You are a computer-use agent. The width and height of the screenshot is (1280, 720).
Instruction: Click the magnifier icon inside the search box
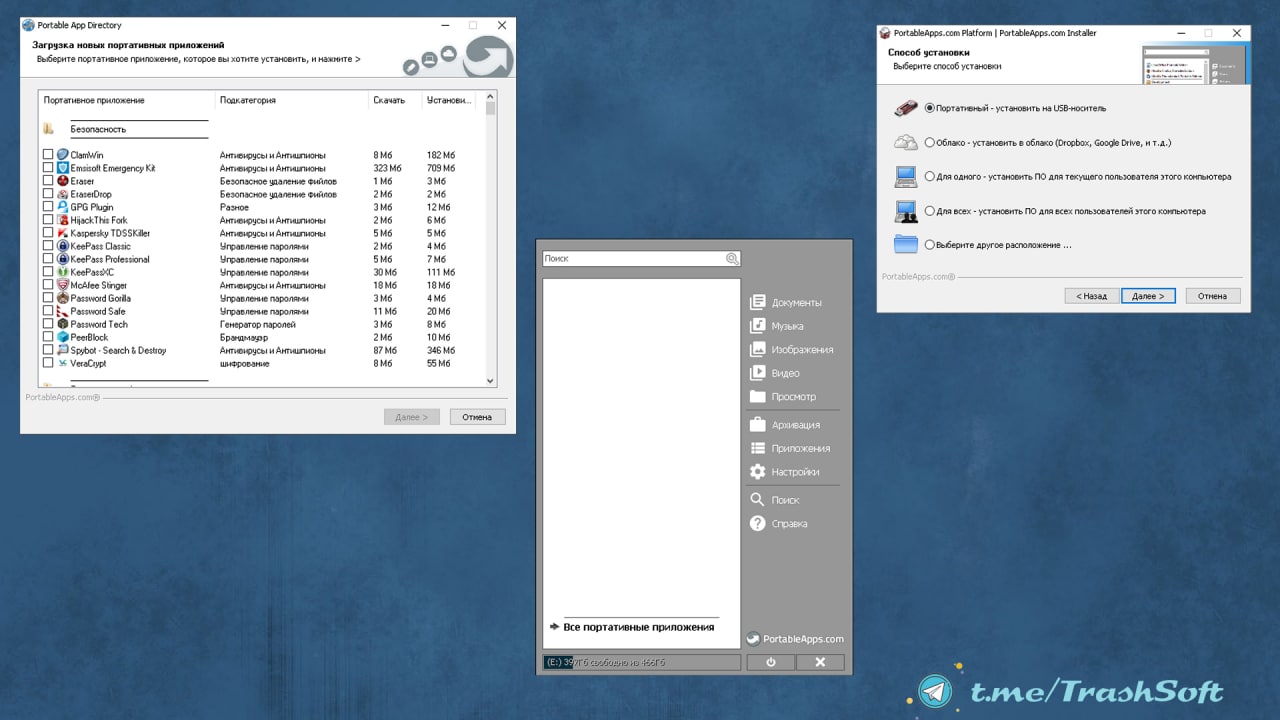732,258
